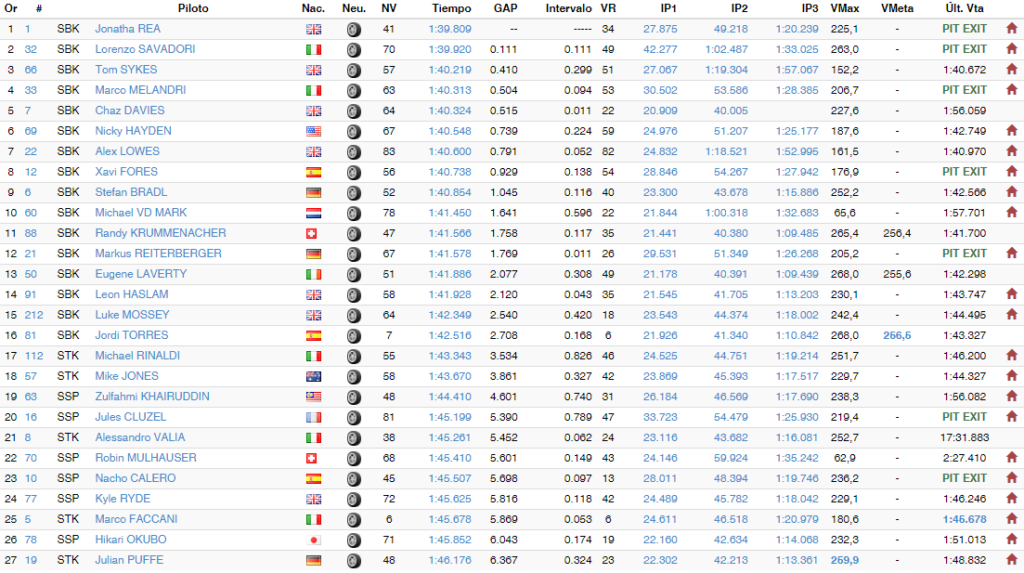Click the French flag beside Jules CLUZEL
Image resolution: width=1024 pixels, height=573 pixels.
(x=313, y=417)
